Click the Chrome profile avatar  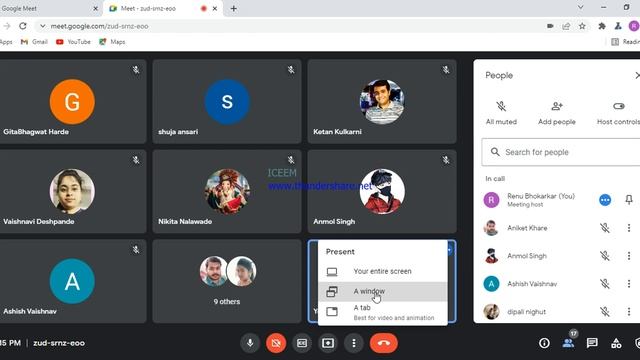[634, 26]
